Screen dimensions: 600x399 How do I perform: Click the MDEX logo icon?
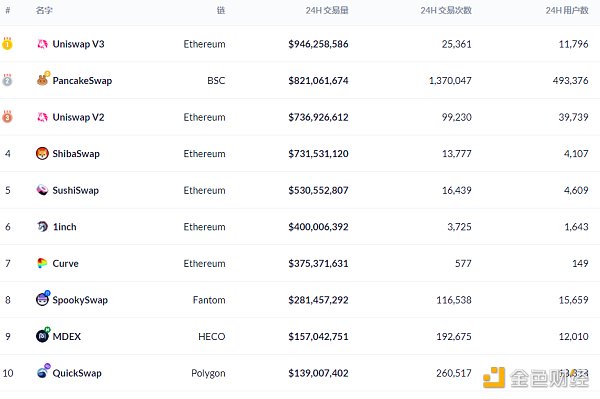[x=42, y=336]
